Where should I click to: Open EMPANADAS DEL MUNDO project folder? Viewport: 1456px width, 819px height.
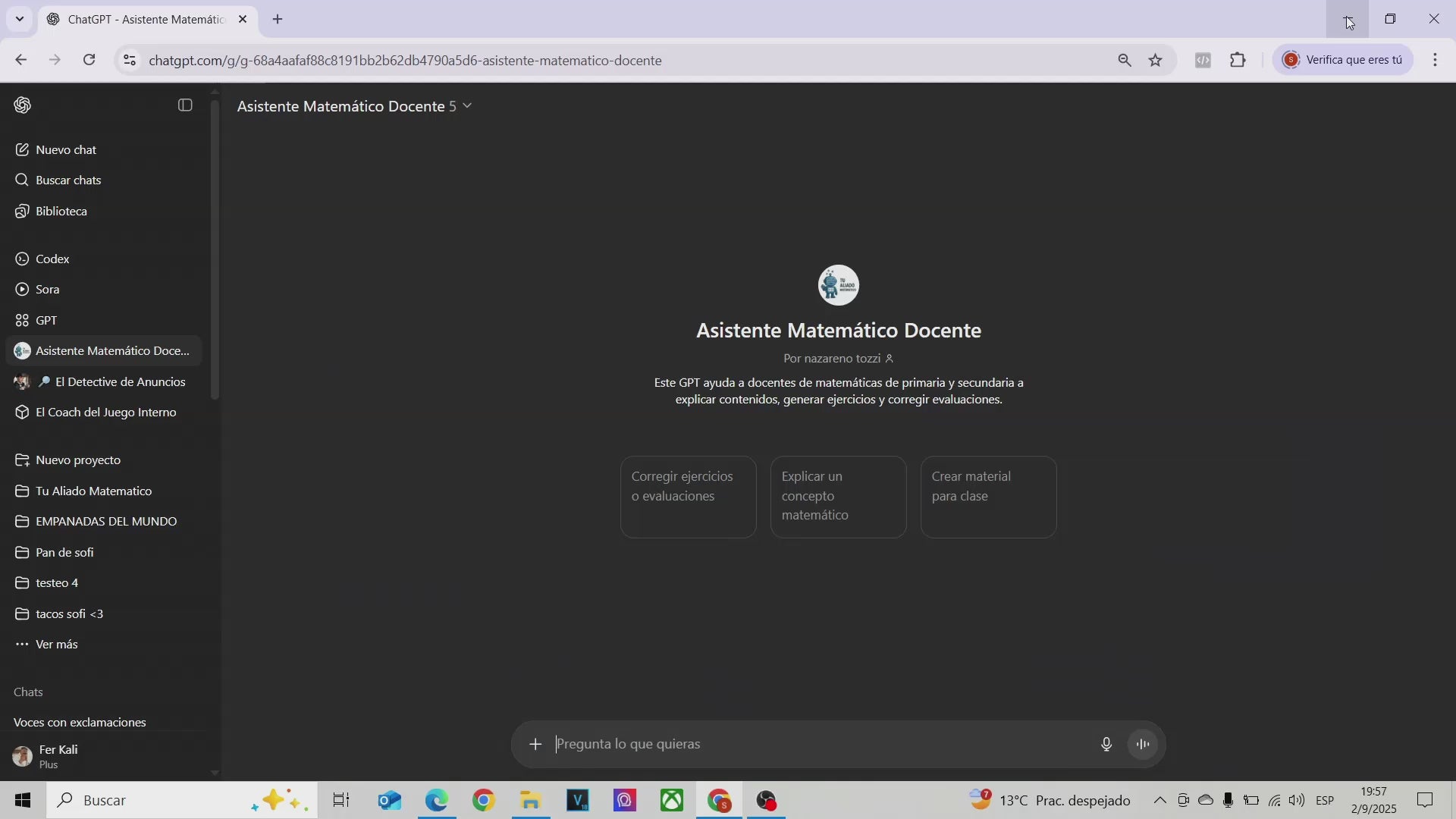coord(103,522)
